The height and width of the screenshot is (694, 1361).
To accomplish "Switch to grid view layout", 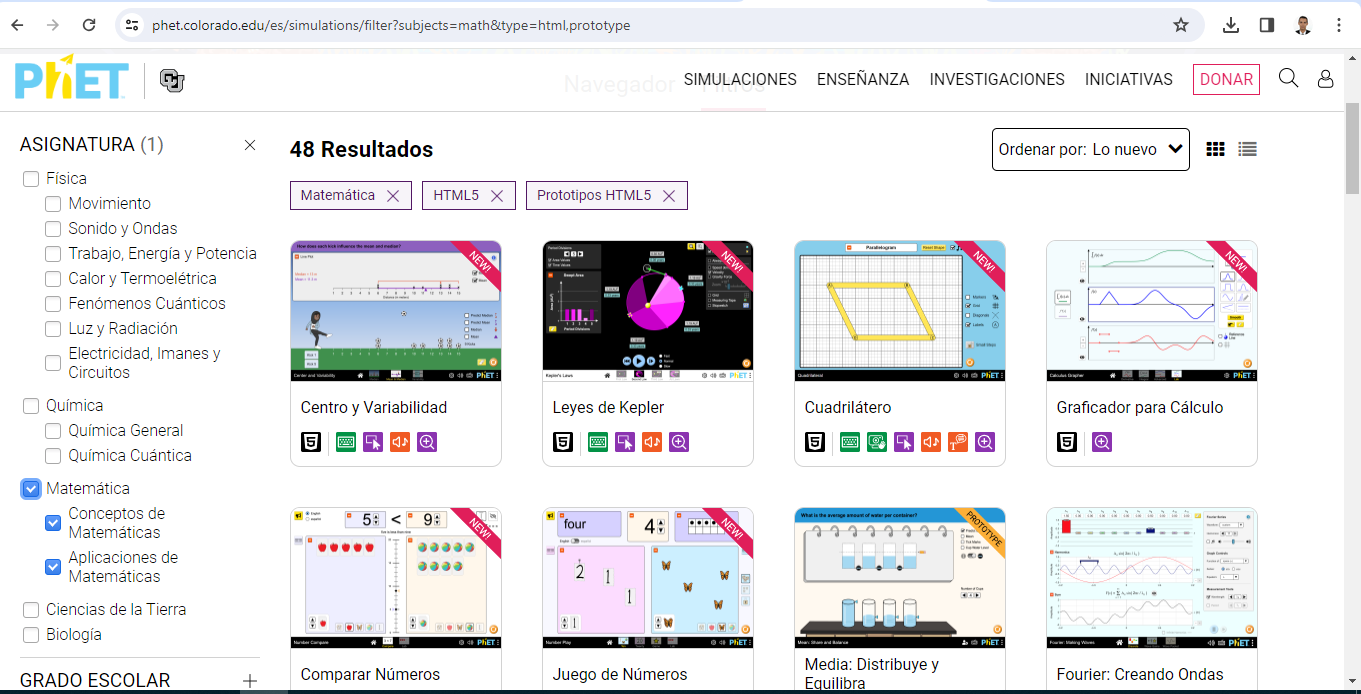I will [1215, 149].
